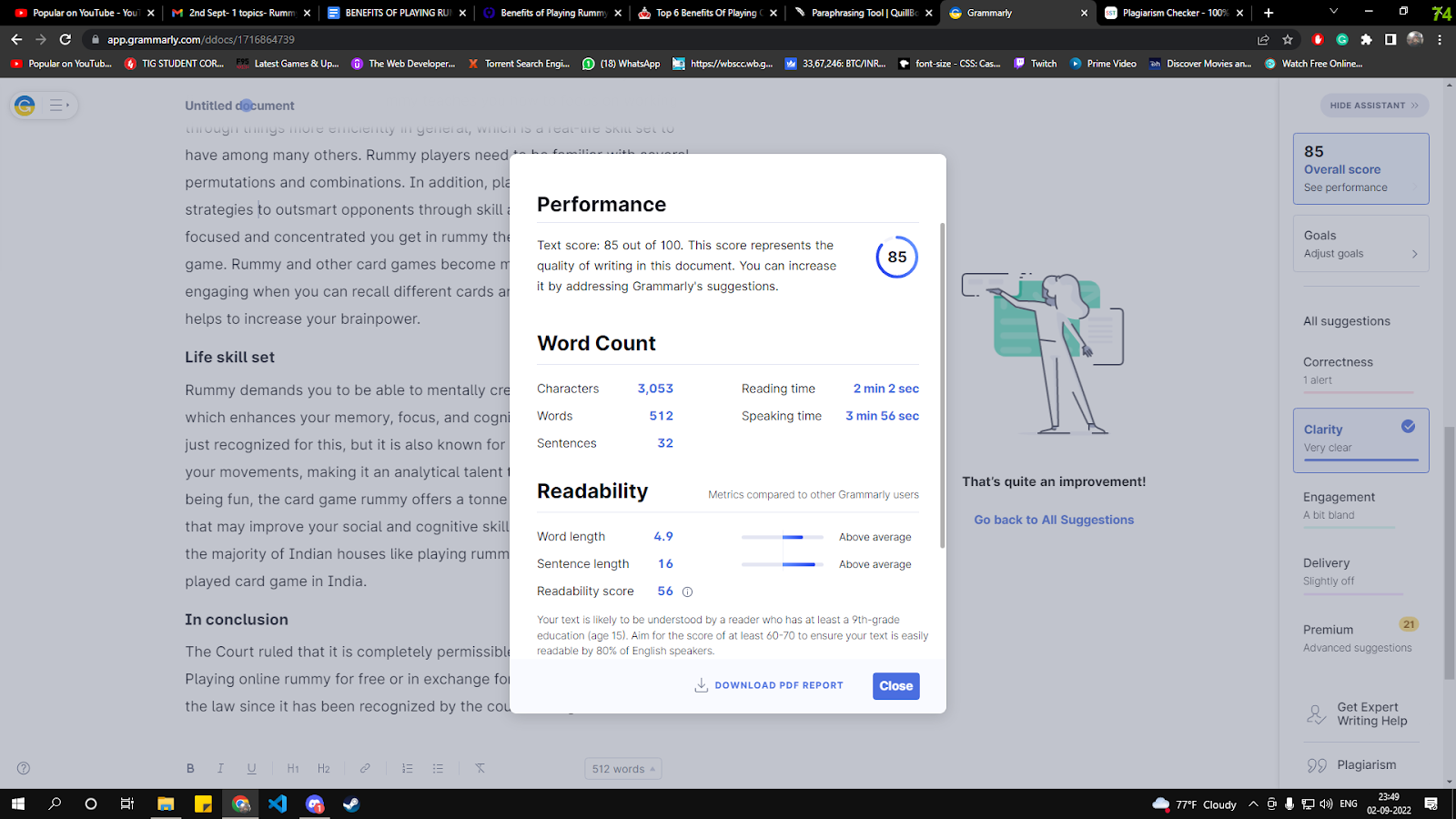Show hidden system tray icons
1456x819 pixels.
[1253, 804]
